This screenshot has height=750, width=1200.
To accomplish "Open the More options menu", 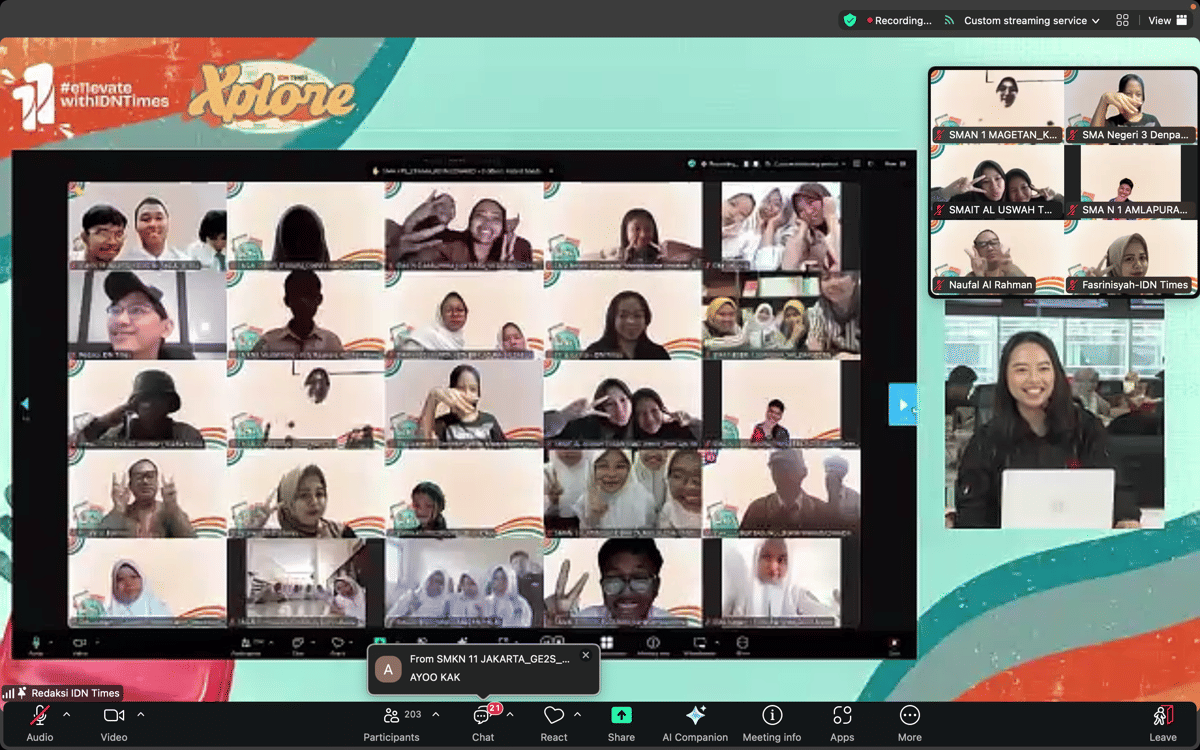I will 909,723.
